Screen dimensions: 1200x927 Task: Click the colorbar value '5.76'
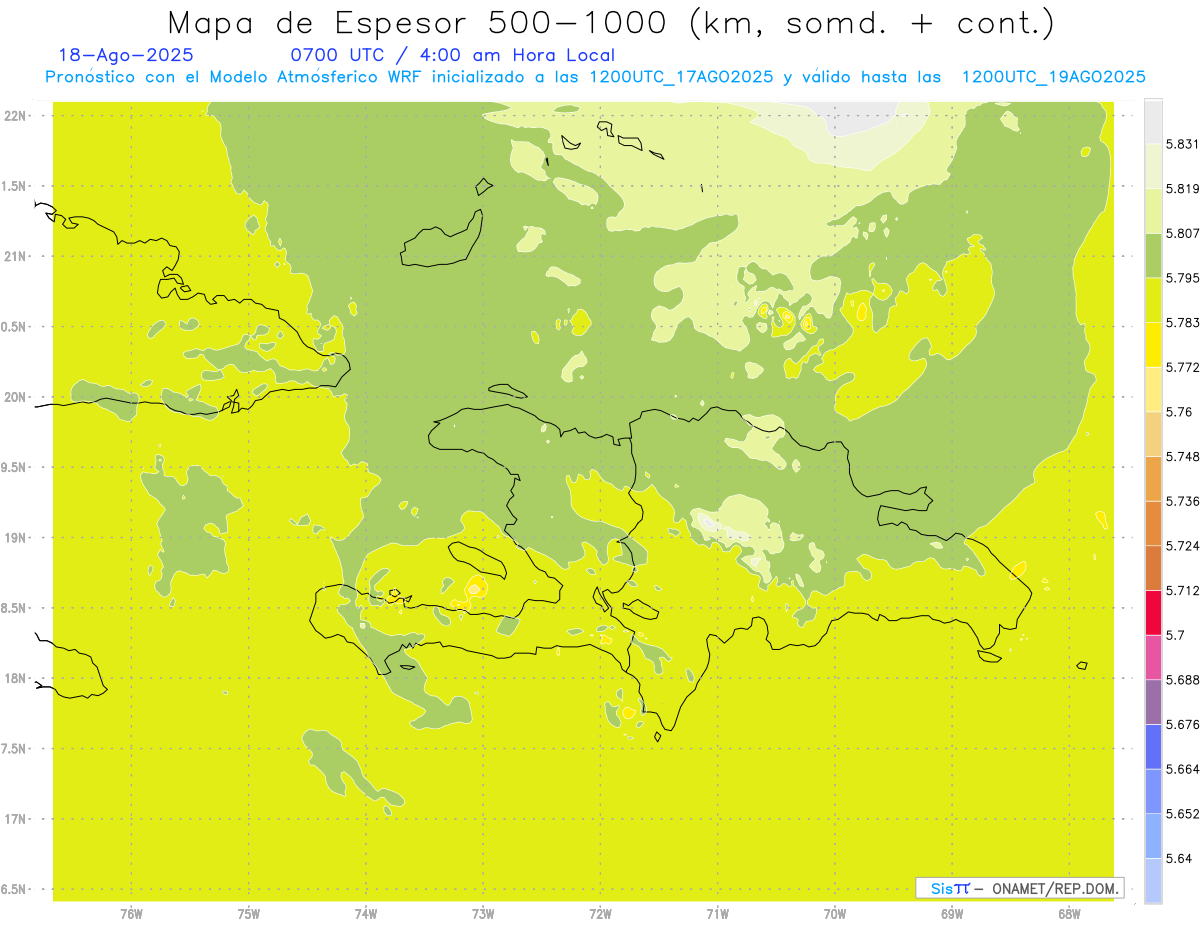tap(1178, 412)
